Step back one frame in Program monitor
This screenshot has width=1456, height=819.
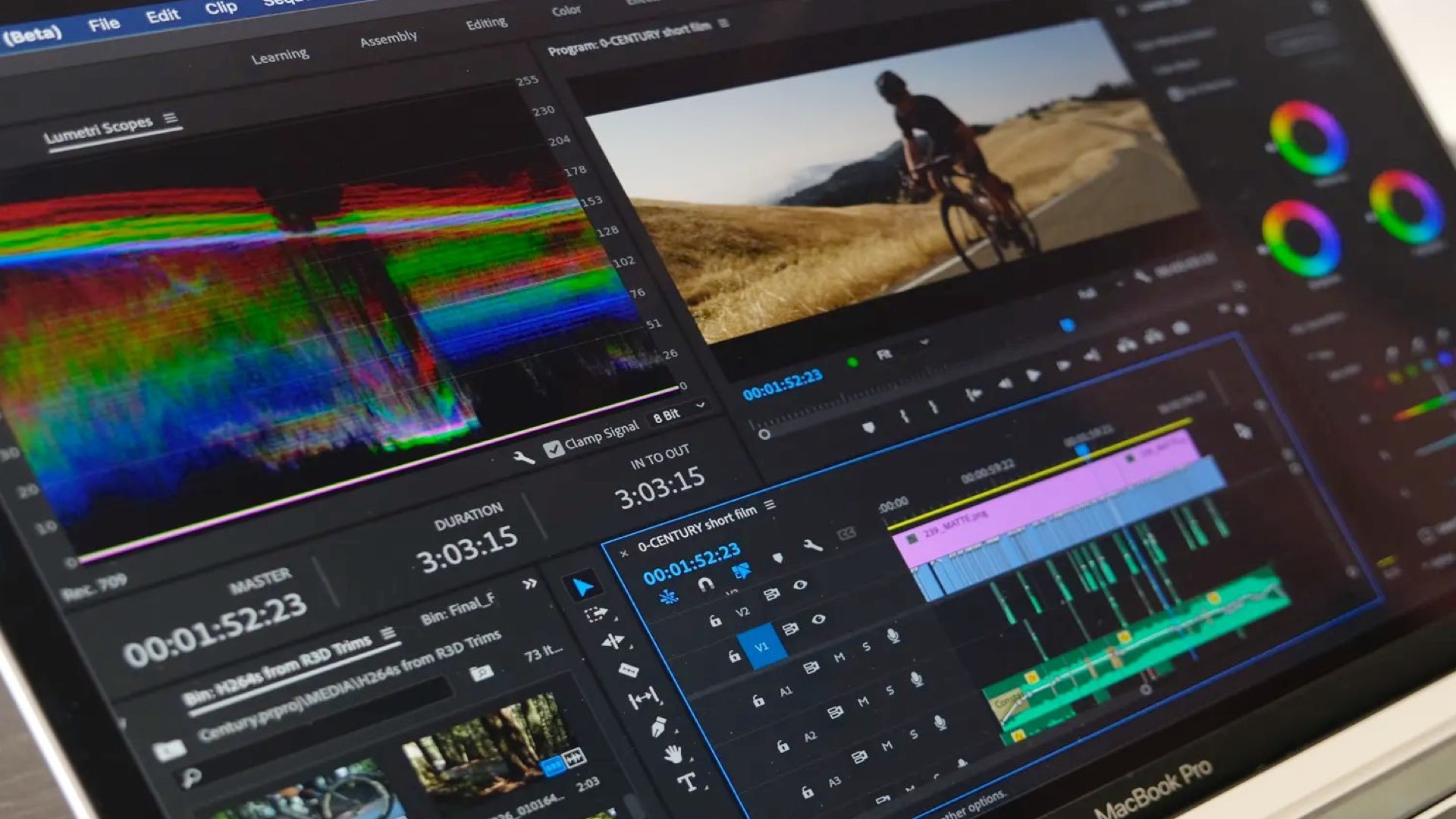[1004, 384]
